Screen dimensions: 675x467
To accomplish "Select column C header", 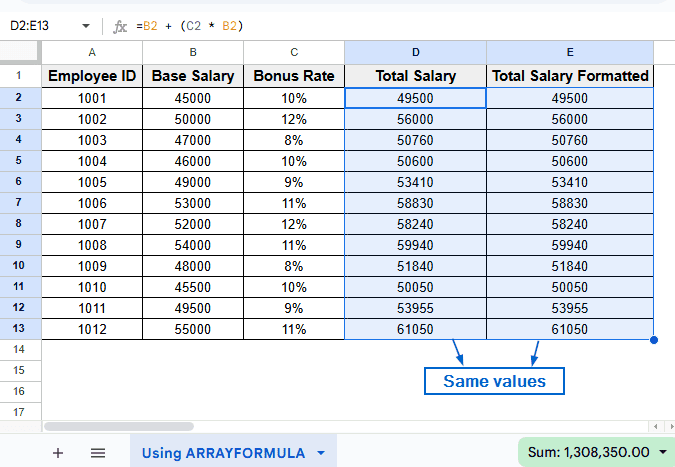I will pyautogui.click(x=294, y=53).
